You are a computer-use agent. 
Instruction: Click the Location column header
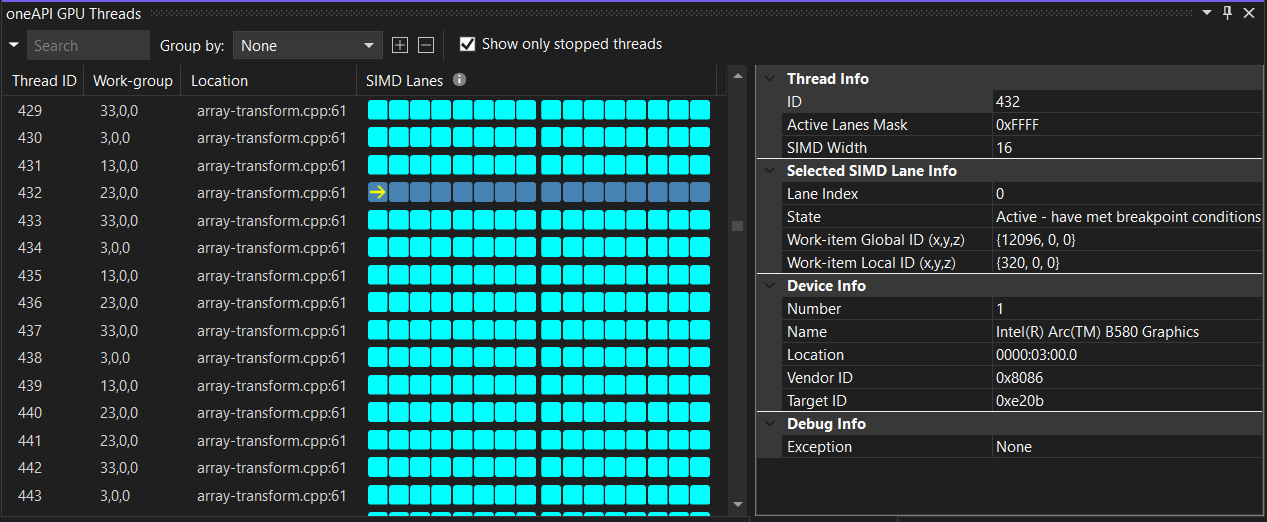pos(219,81)
